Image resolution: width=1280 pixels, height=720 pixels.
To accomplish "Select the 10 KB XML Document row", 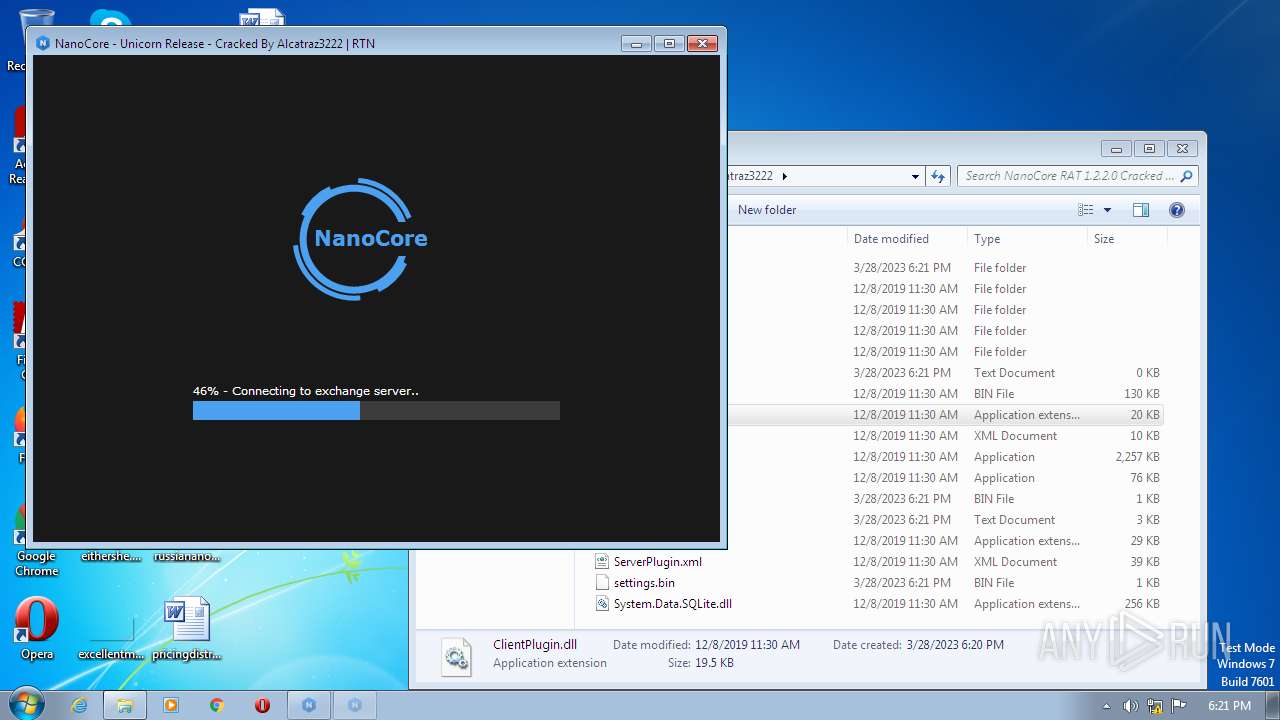I will coord(946,436).
